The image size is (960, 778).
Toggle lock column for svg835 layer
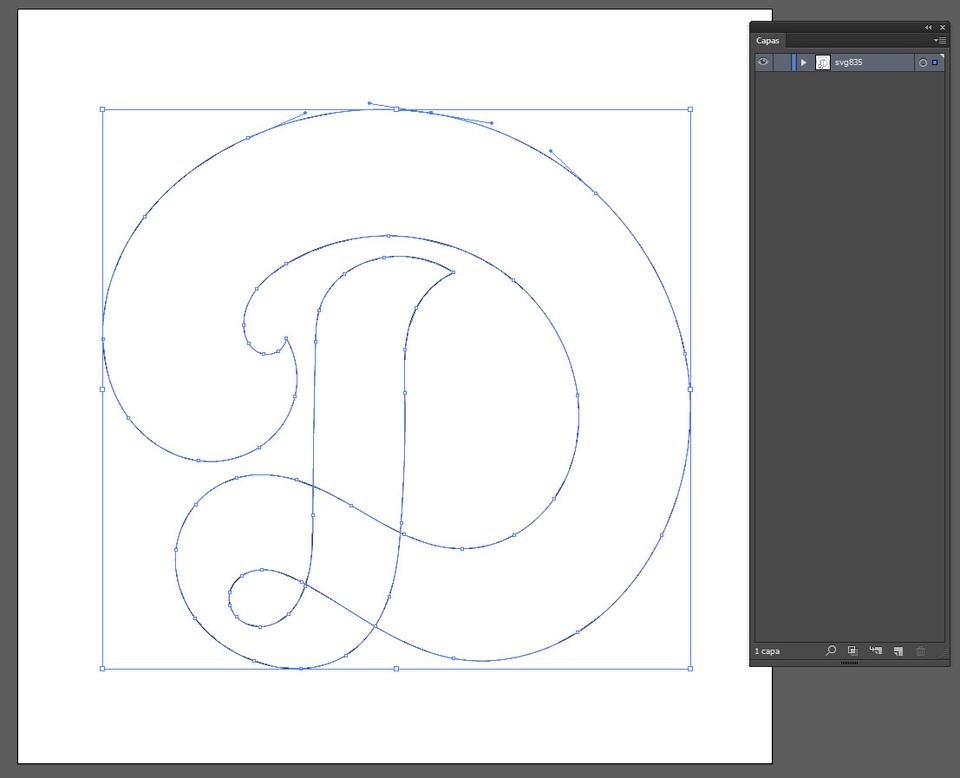(x=781, y=62)
